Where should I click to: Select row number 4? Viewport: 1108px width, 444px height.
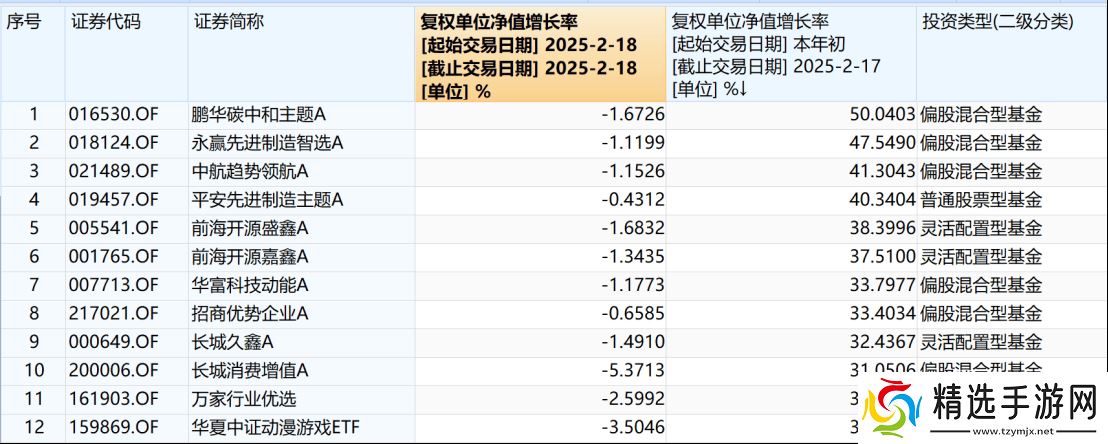pos(33,200)
